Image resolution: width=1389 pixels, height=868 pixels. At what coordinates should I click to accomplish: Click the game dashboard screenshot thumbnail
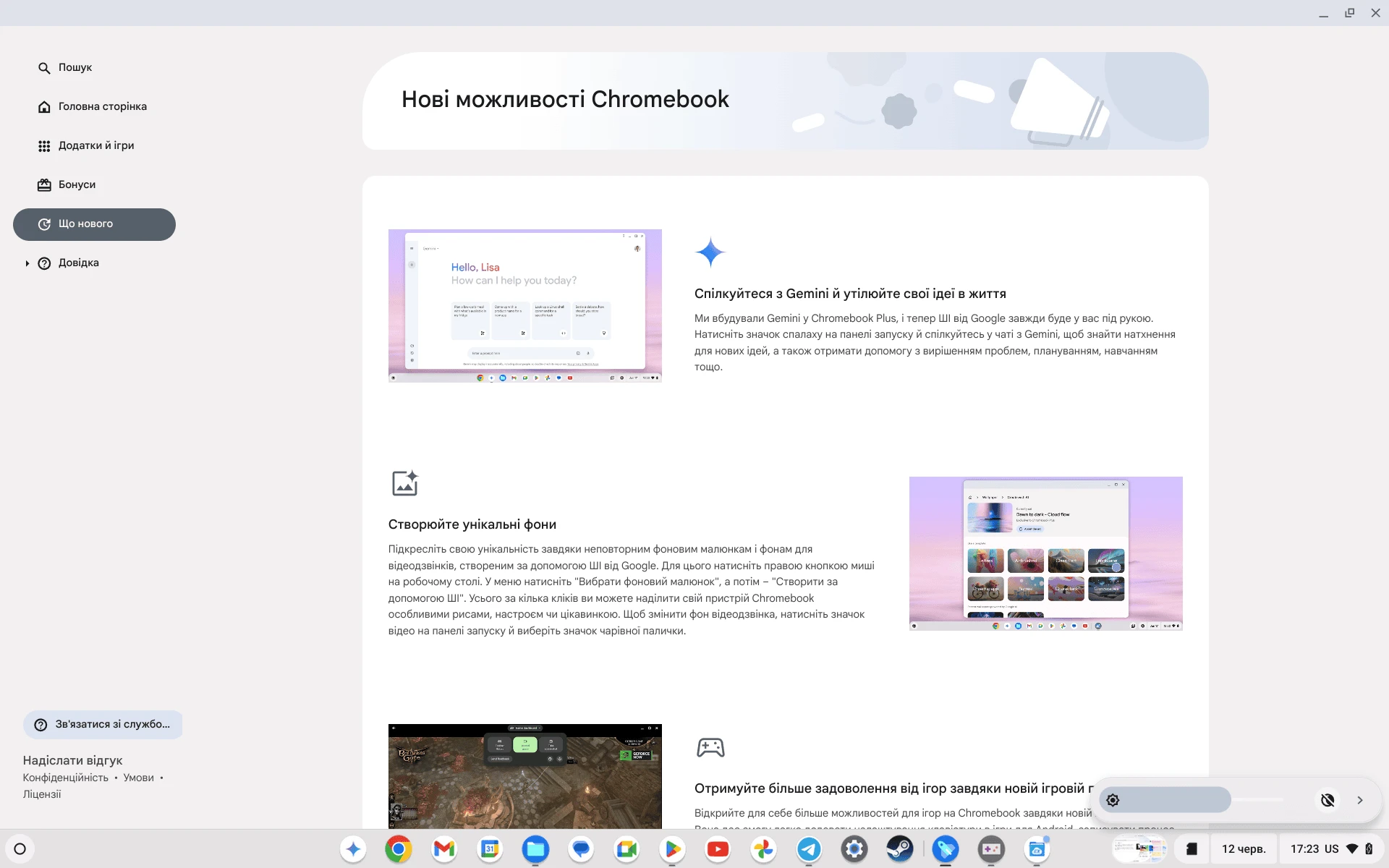(x=525, y=776)
